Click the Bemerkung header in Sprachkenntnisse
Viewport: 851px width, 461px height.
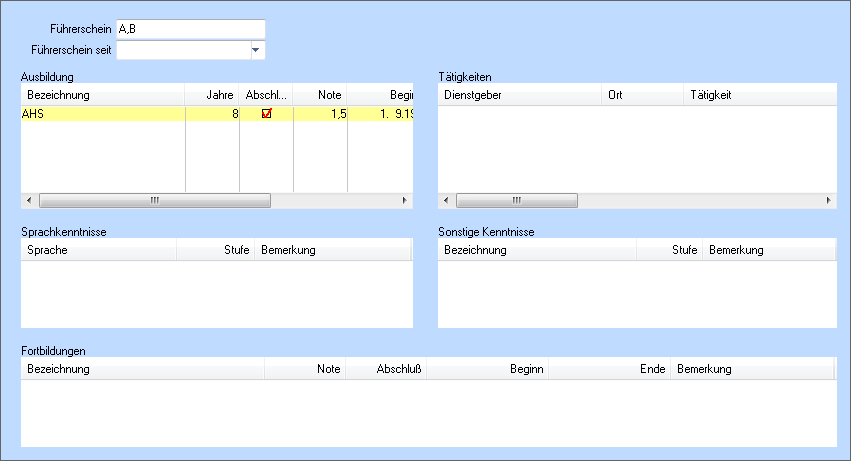(x=333, y=250)
